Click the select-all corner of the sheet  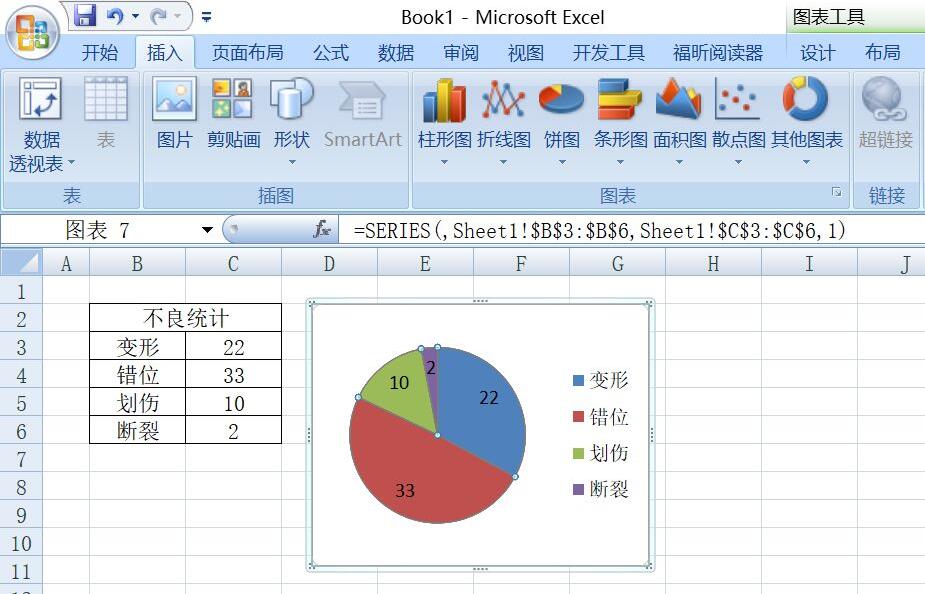tap(22, 262)
